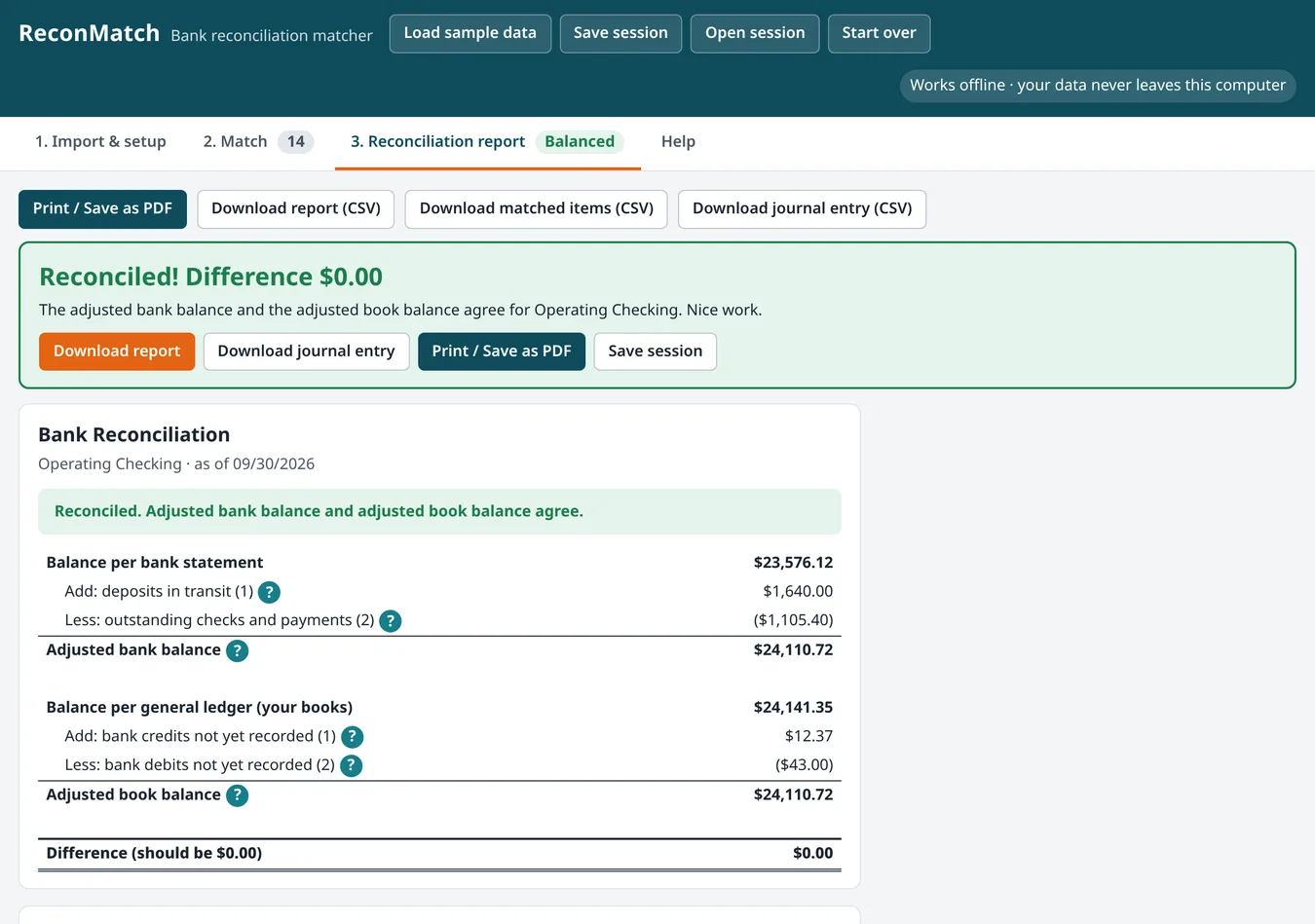The height and width of the screenshot is (924, 1315).
Task: Select the ($1,105.40) outstanding checks amount
Action: click(x=793, y=620)
